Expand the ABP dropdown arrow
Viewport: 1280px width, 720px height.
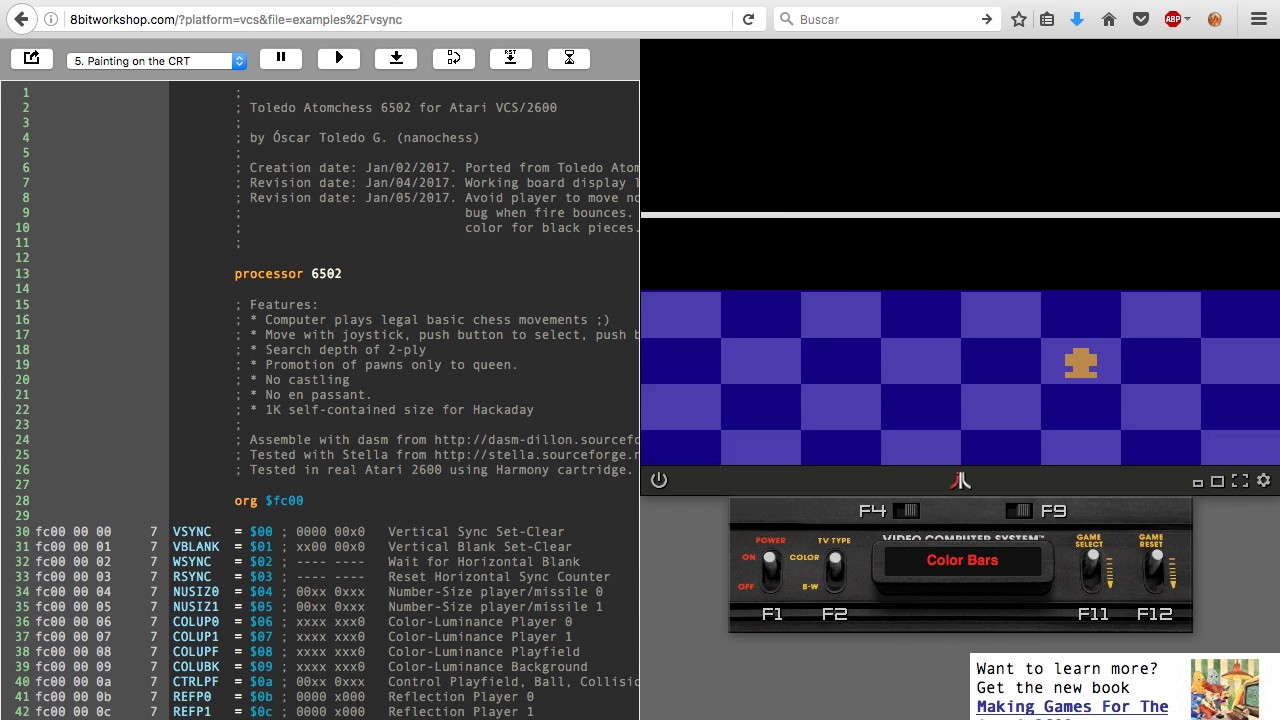pos(1189,19)
